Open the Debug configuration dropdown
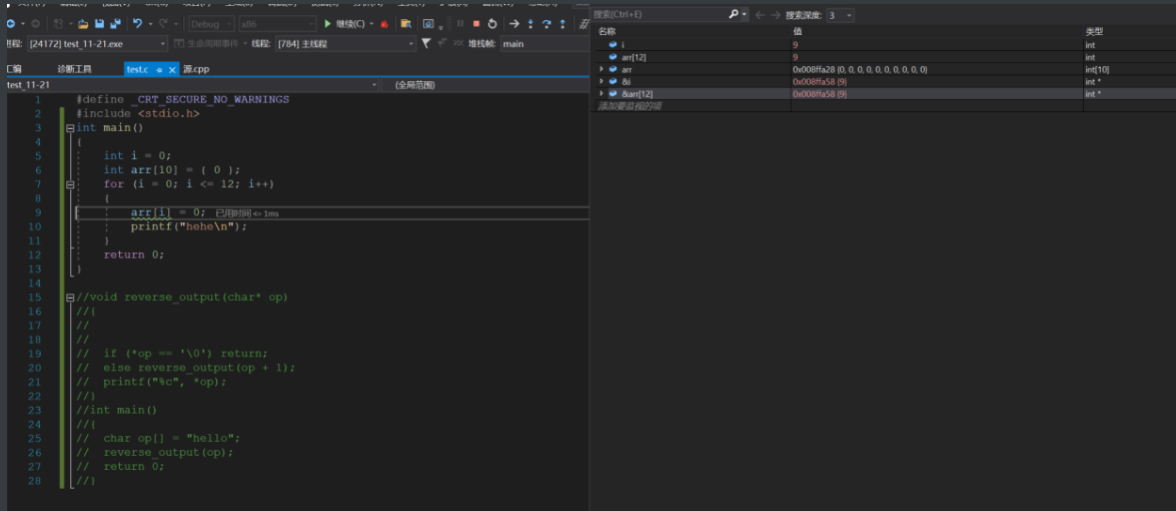1176x511 pixels. (x=211, y=23)
